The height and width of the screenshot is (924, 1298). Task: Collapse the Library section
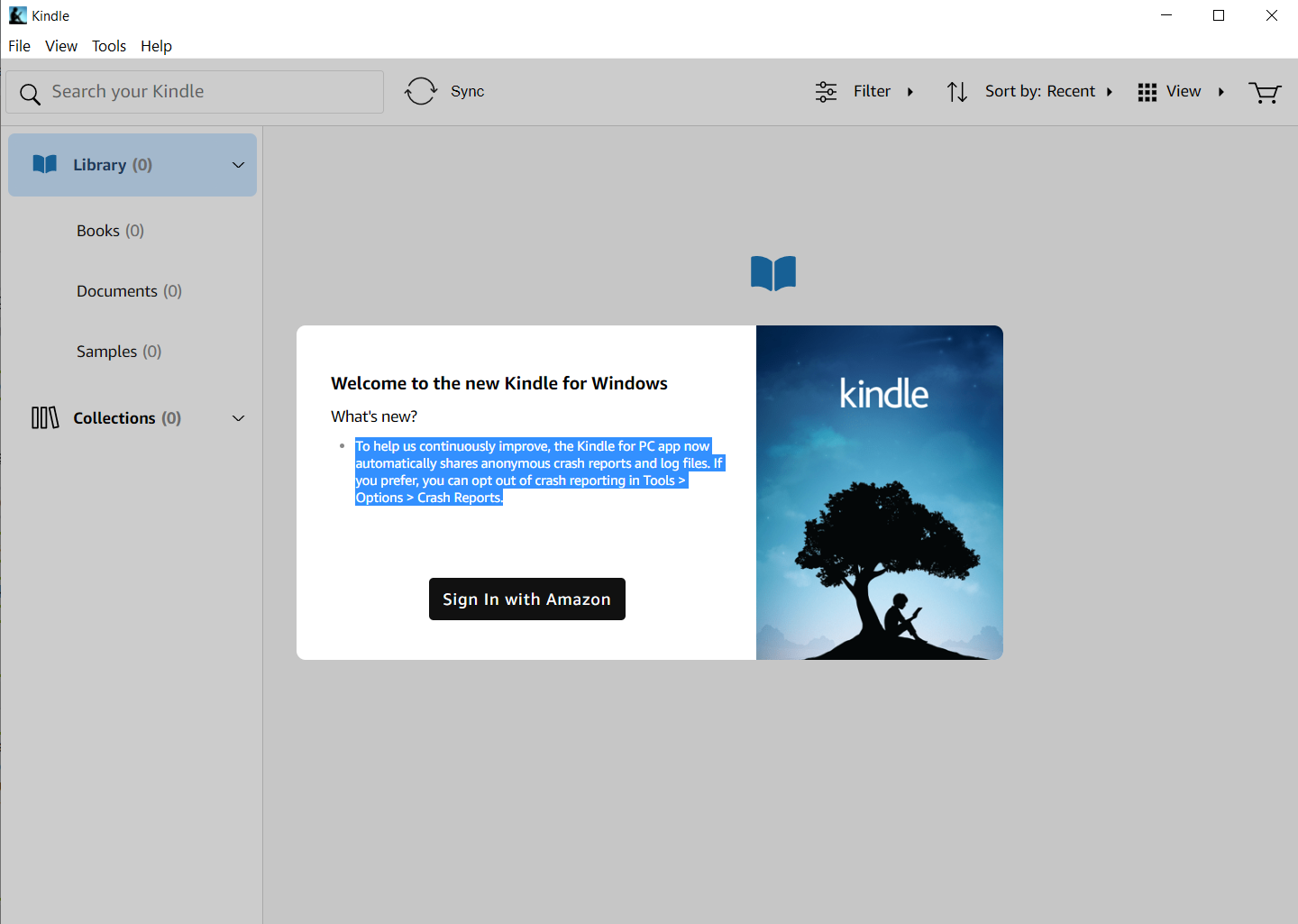tap(238, 165)
